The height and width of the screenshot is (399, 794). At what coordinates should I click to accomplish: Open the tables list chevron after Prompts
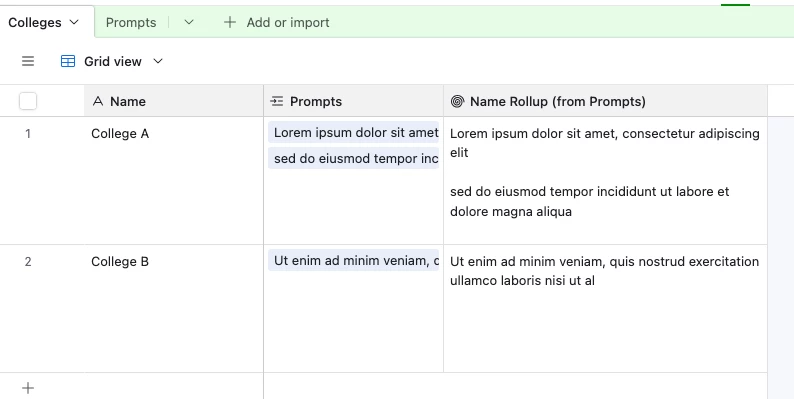189,22
